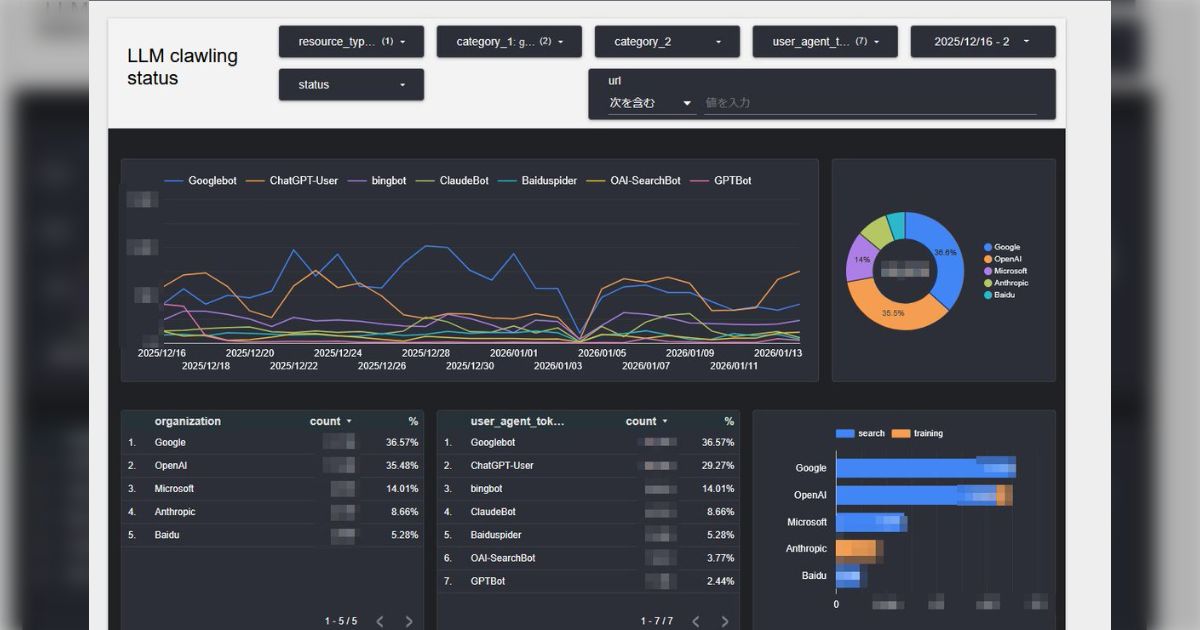The image size is (1200, 630).
Task: Sort user agent table by % column
Action: 729,422
